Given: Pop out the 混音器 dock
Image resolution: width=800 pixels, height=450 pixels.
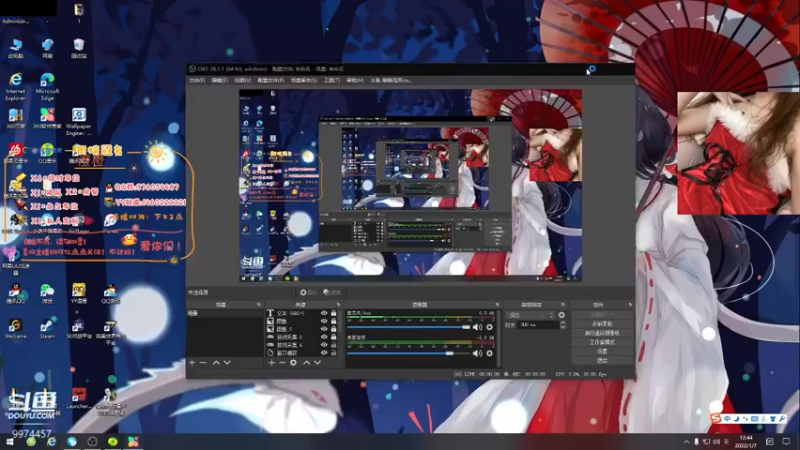Looking at the screenshot, I should coord(497,305).
